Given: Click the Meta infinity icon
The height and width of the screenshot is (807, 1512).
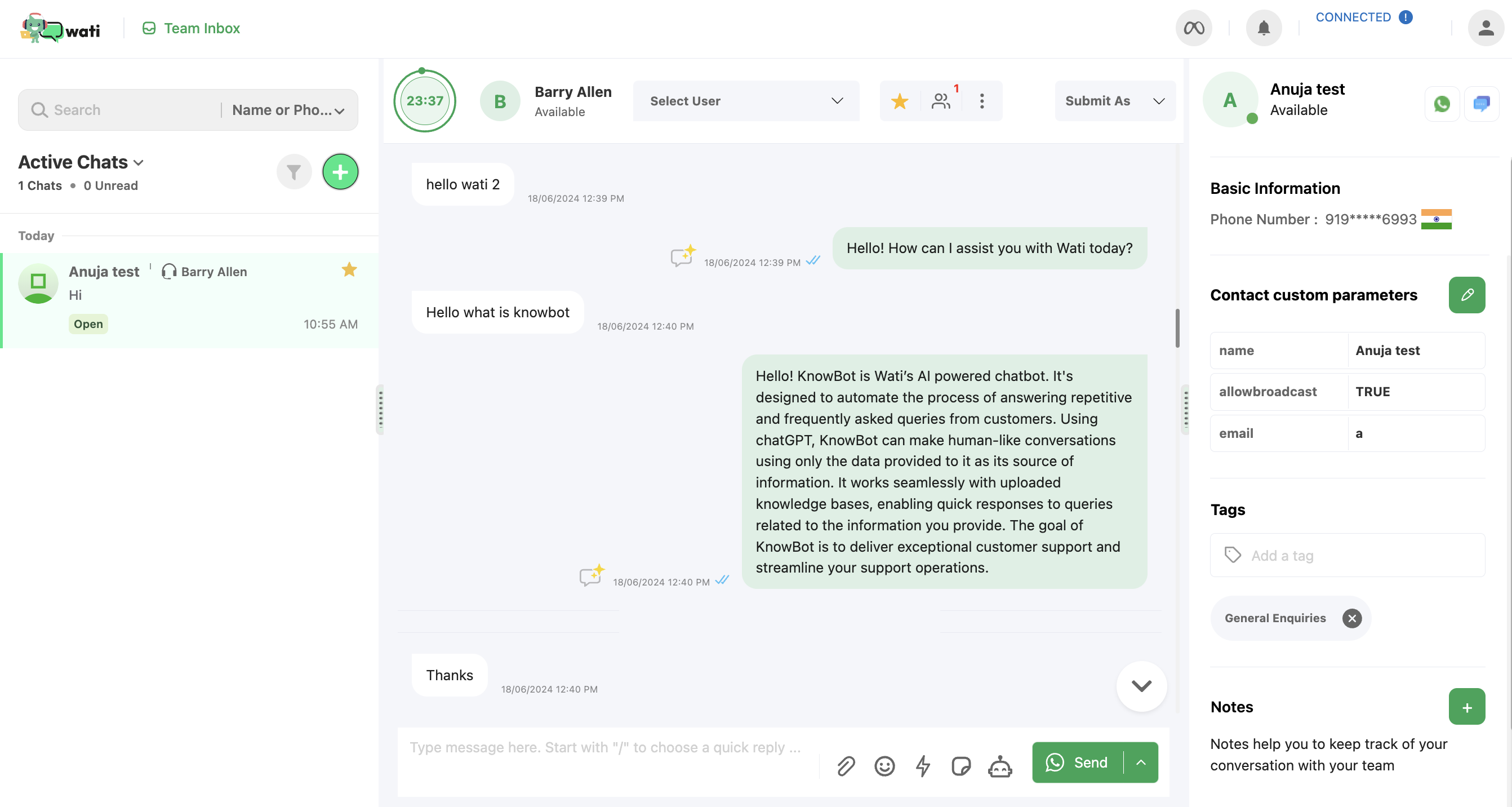Looking at the screenshot, I should pyautogui.click(x=1193, y=28).
